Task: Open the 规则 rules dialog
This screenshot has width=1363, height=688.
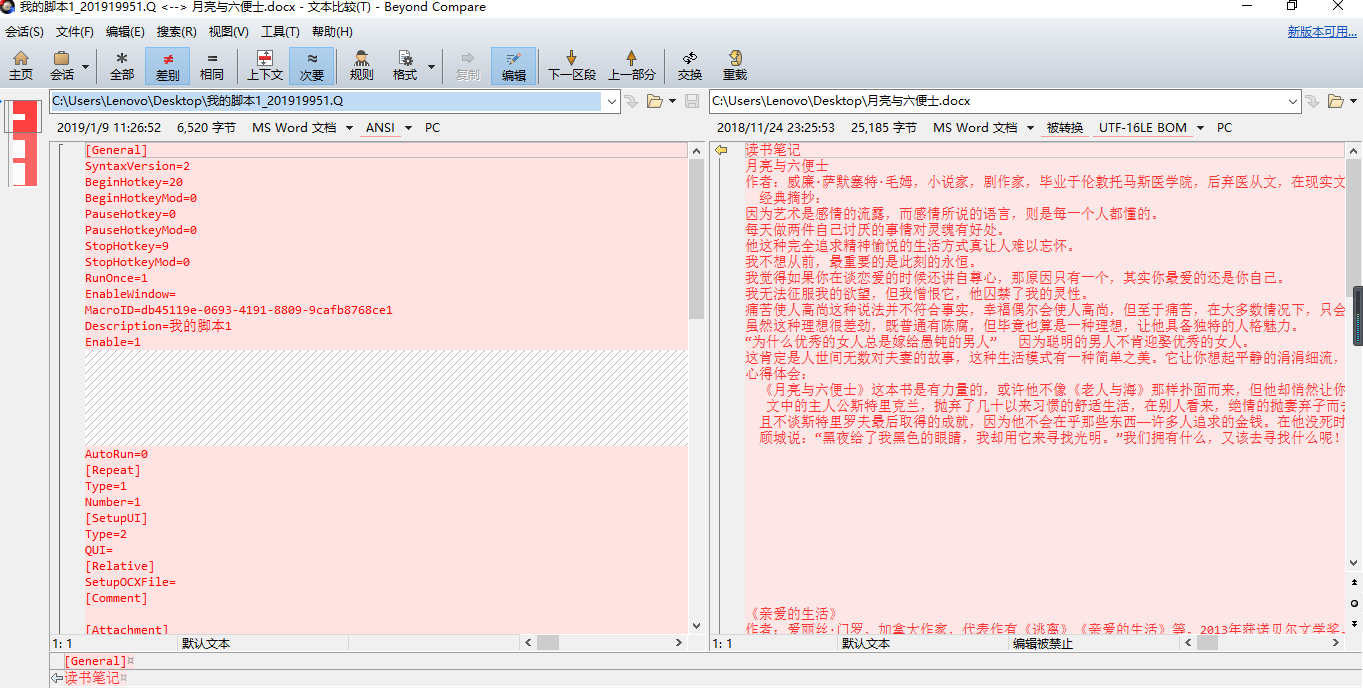Action: [x=362, y=65]
